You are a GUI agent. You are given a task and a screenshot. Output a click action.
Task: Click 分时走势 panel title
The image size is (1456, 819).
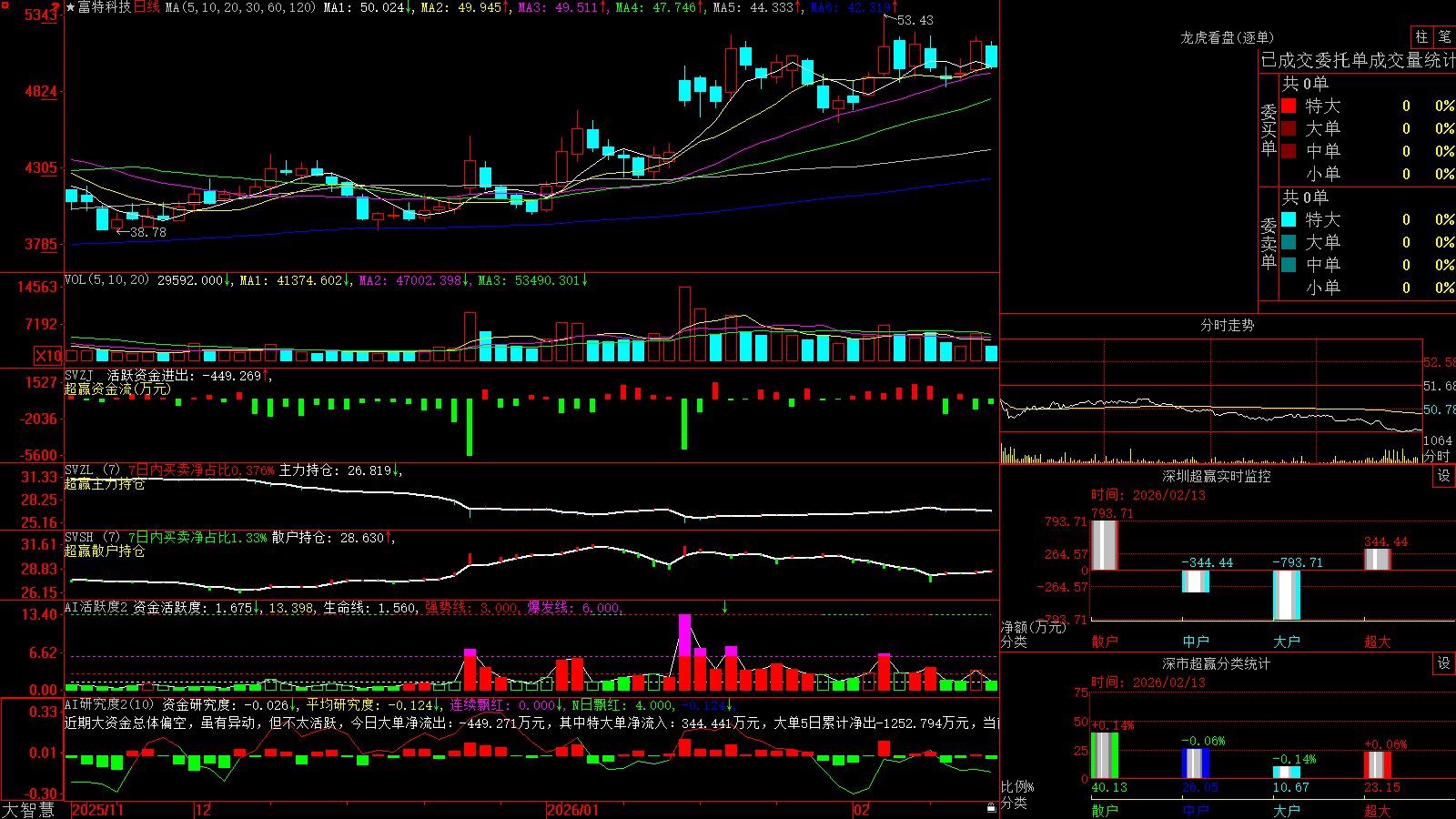click(1227, 325)
